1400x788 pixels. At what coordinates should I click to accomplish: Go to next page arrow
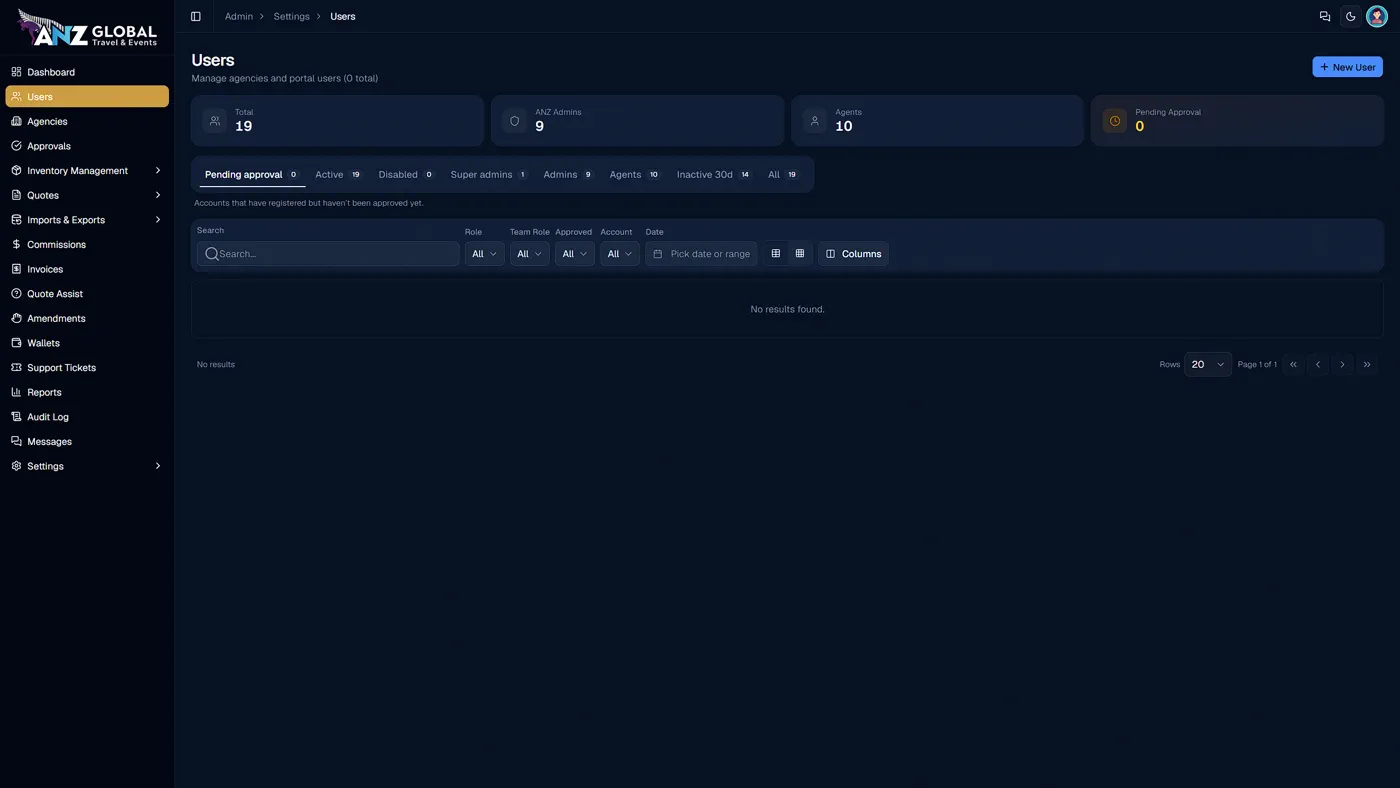click(1342, 365)
